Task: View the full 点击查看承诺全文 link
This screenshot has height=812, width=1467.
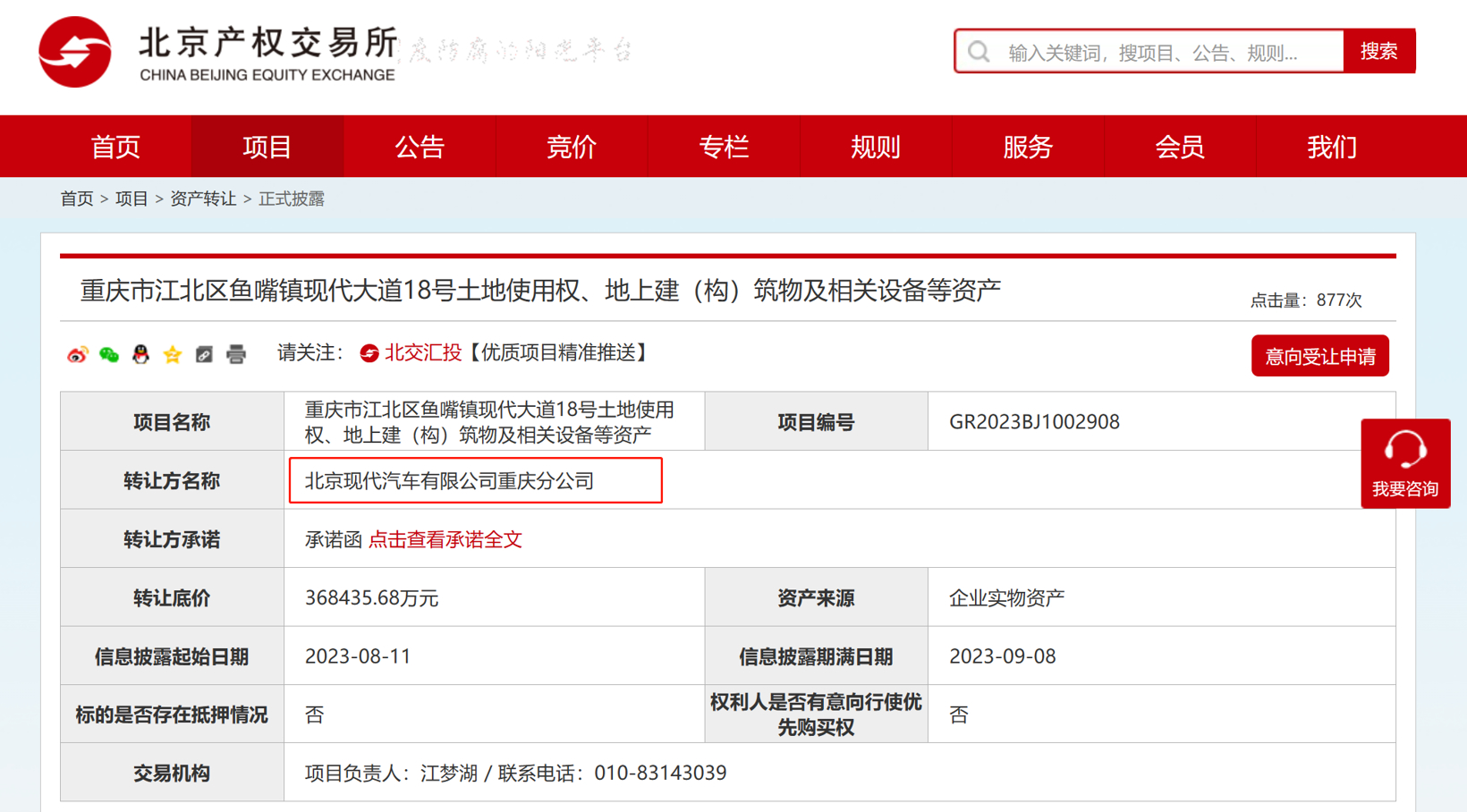Action: (x=445, y=539)
